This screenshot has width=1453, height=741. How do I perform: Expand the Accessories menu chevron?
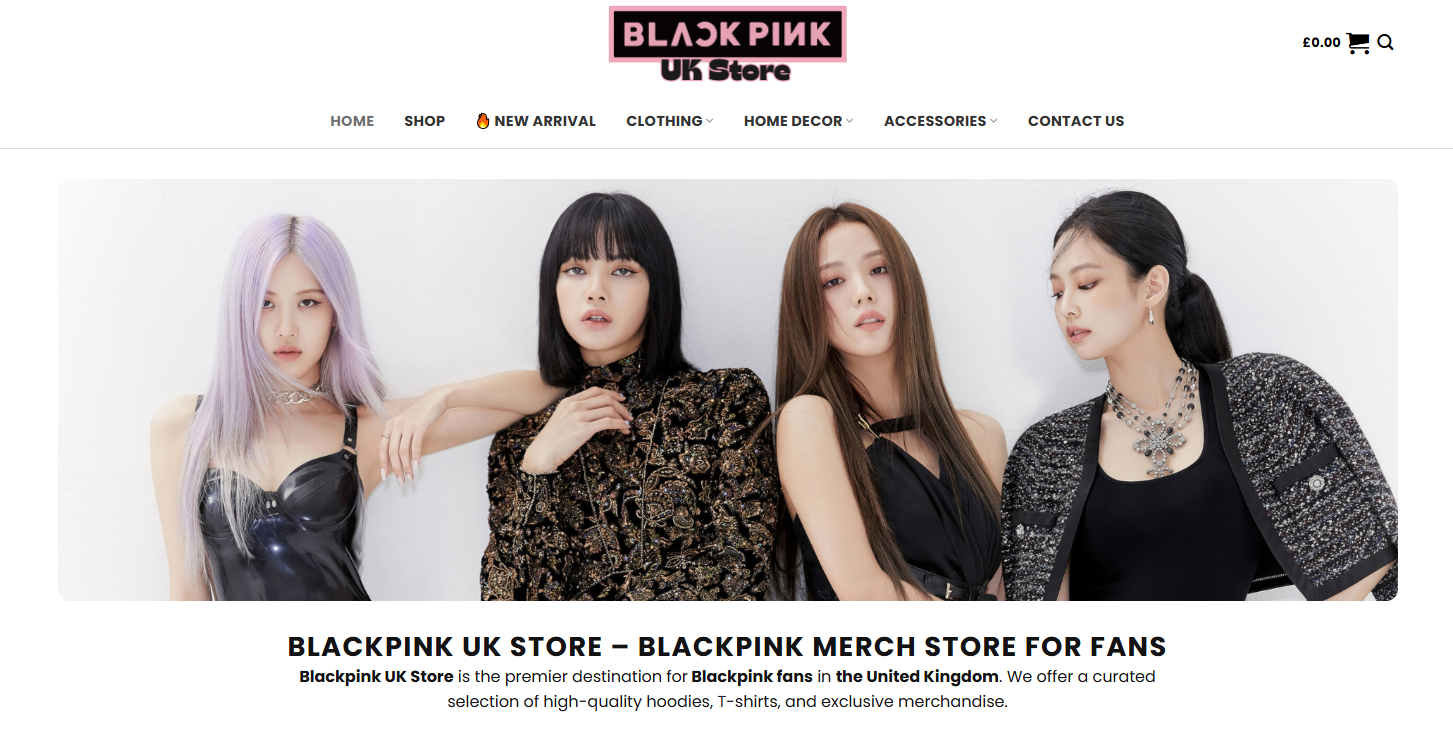[x=994, y=121]
